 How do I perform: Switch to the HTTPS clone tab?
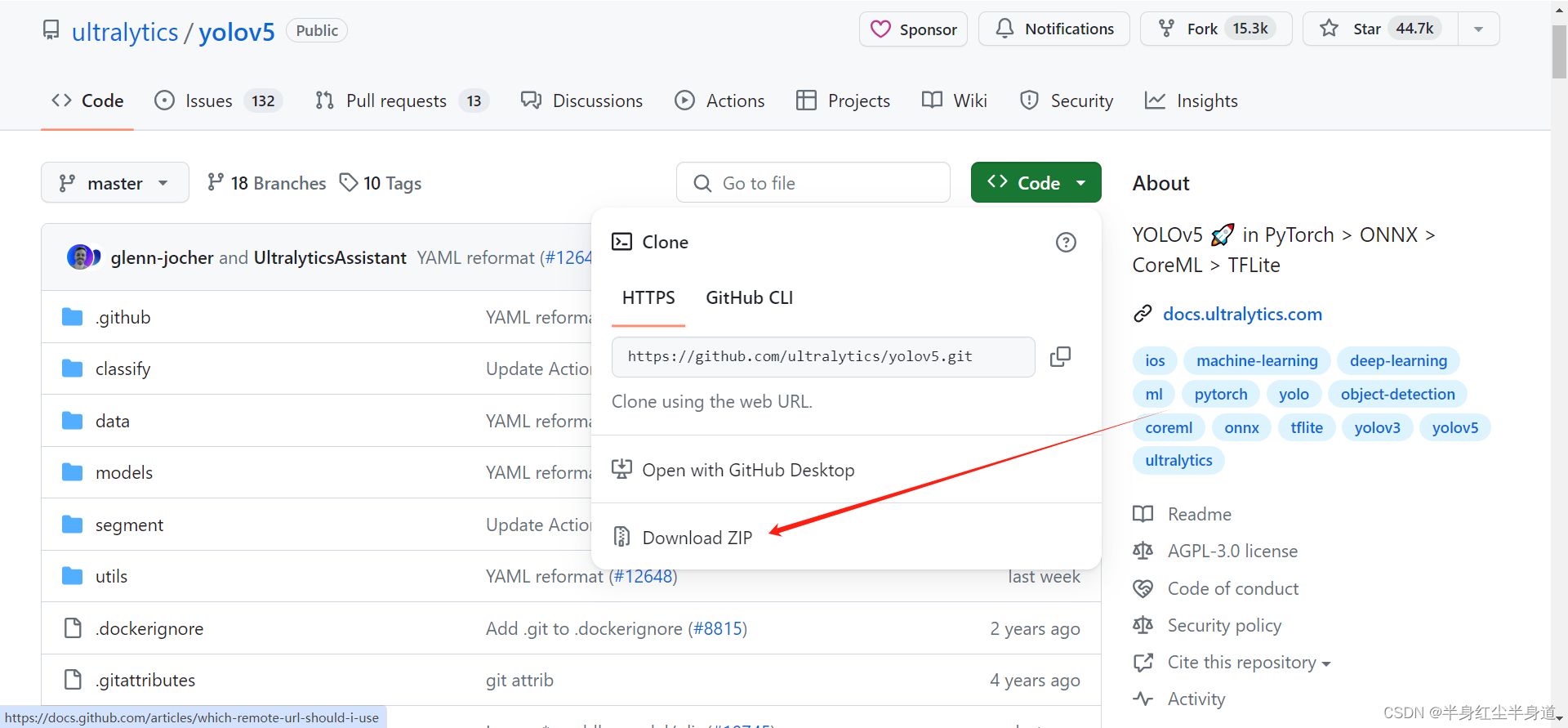click(x=648, y=298)
